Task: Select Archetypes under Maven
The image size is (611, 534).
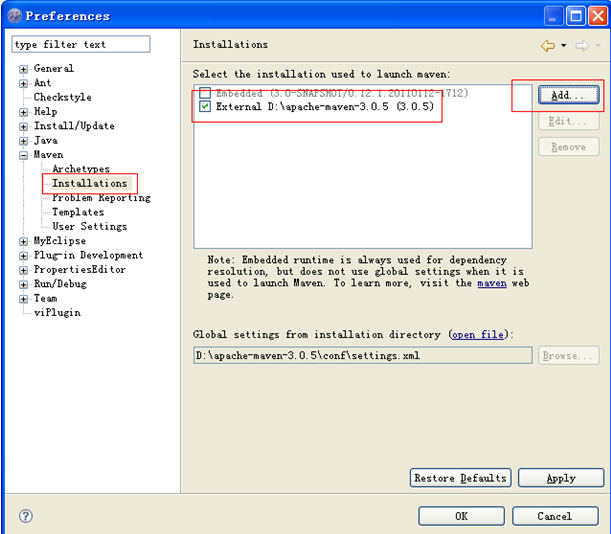Action: click(81, 169)
